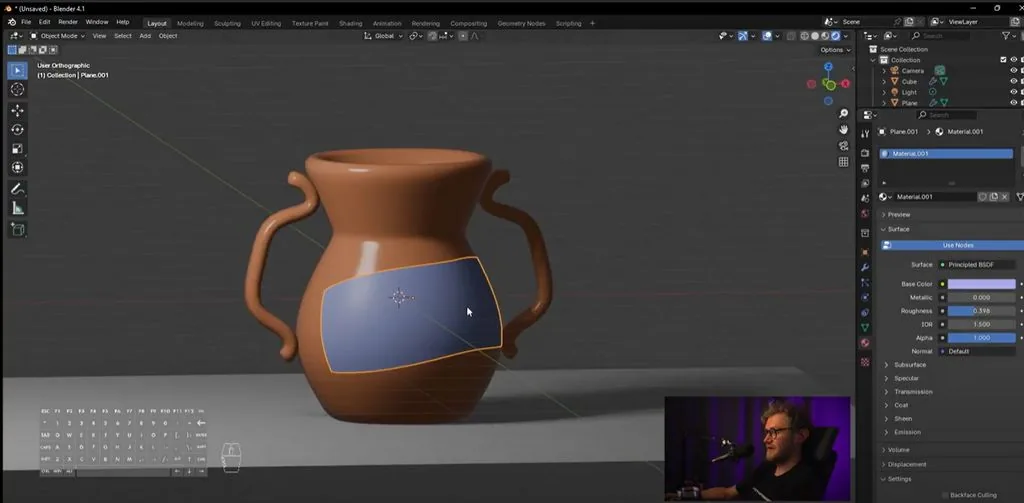This screenshot has width=1024, height=503.
Task: Open the Render menu
Action: click(68, 22)
